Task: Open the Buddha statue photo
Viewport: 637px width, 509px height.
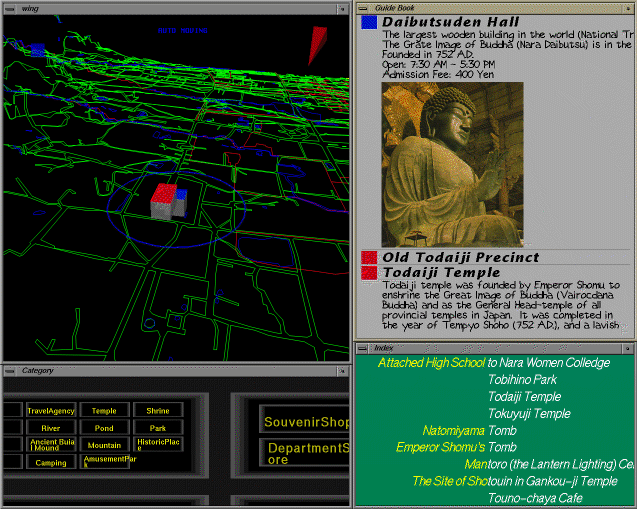Action: [x=453, y=165]
